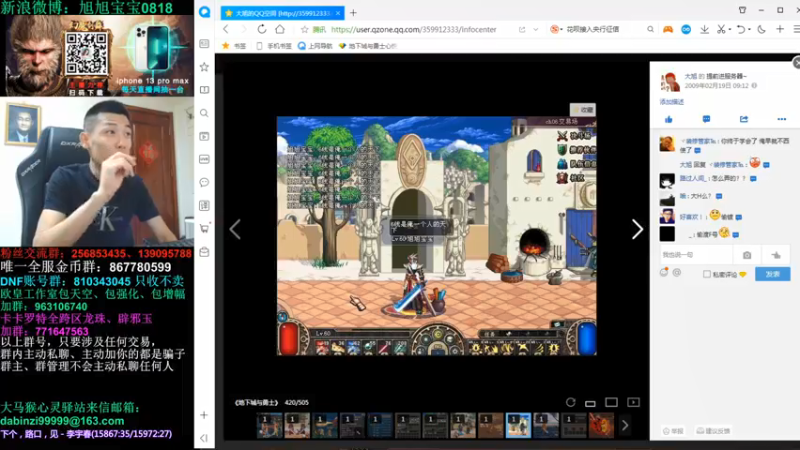Click the 添加描述 link
800x450 pixels.
coord(671,102)
